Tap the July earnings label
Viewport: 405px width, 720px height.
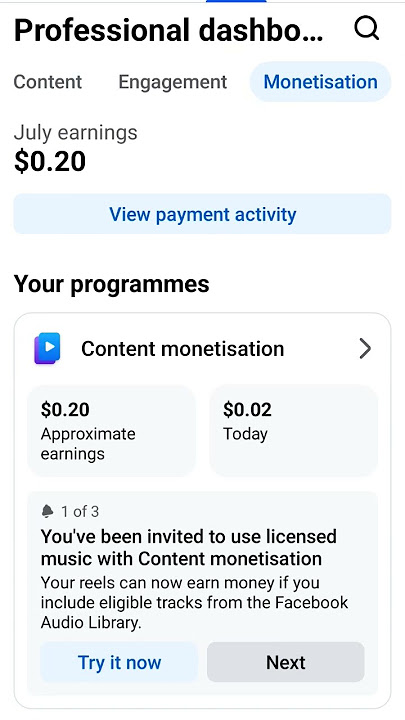[x=75, y=133]
